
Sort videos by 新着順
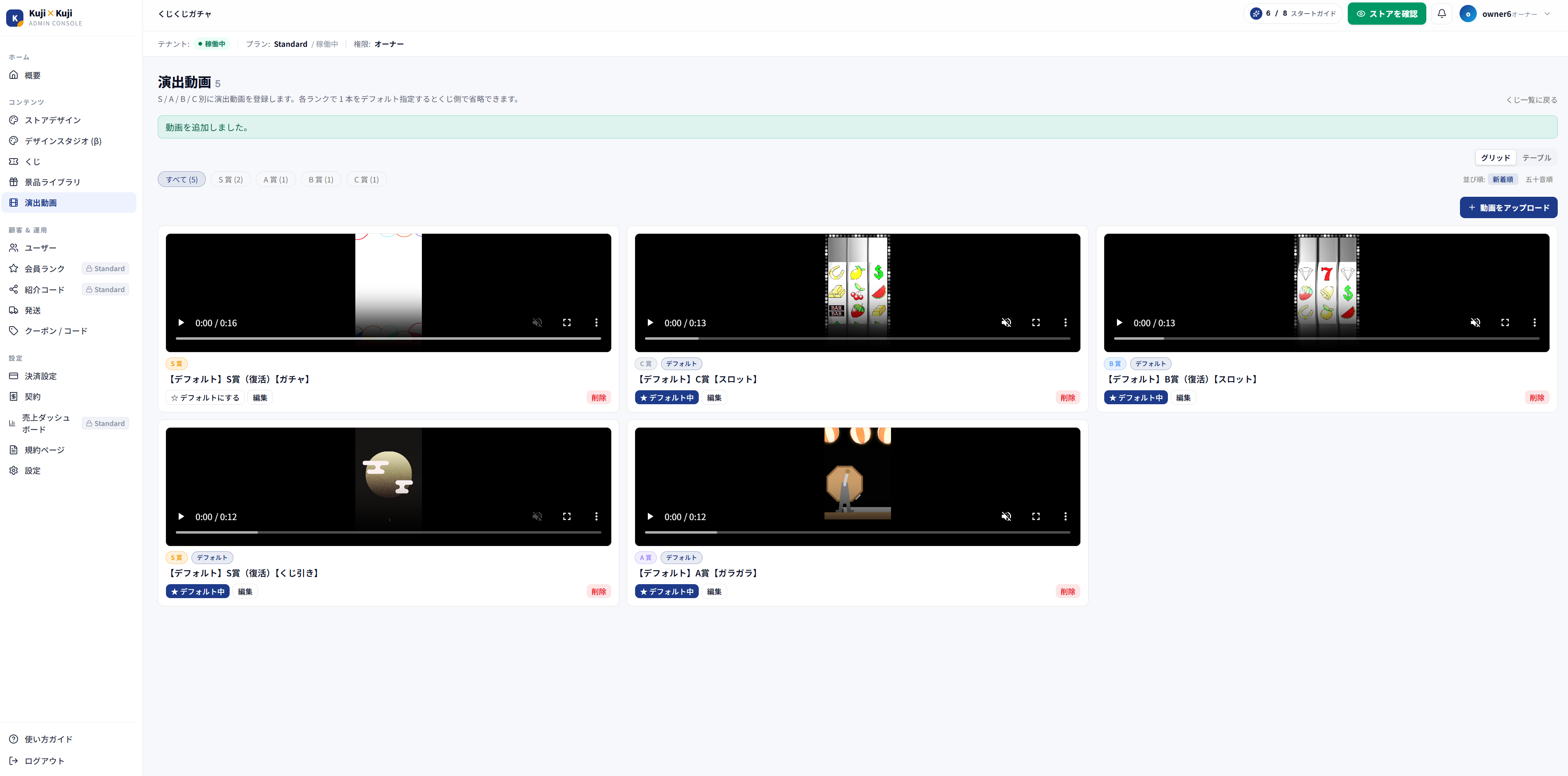(x=1502, y=180)
